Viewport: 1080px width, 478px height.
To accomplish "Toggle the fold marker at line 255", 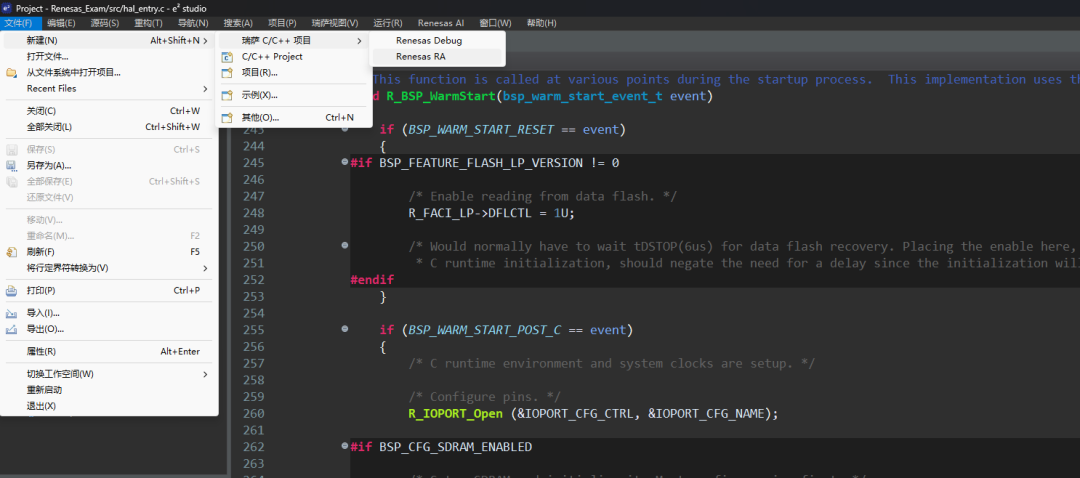I will point(345,329).
